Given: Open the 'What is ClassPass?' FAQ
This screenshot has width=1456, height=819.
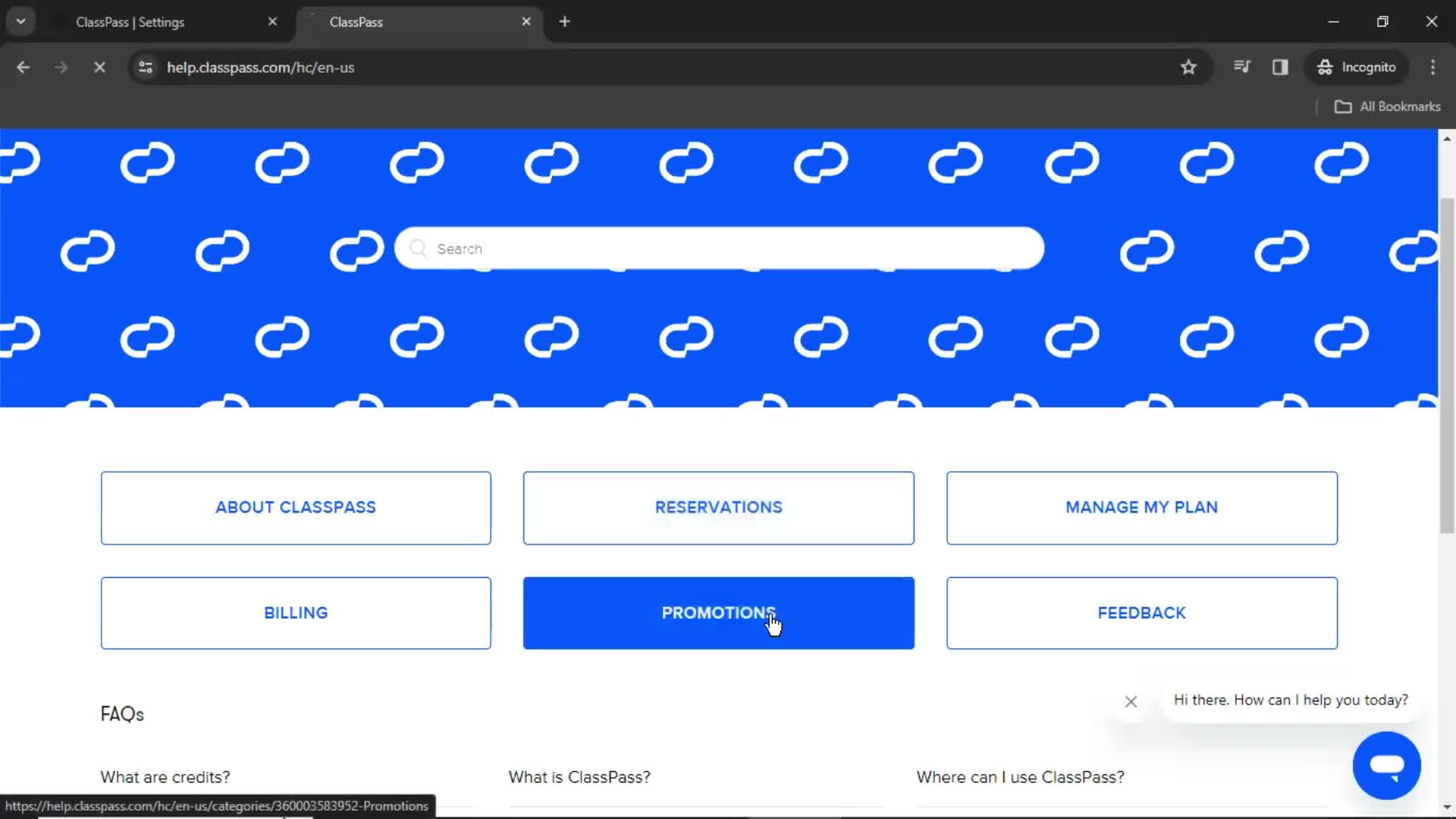Looking at the screenshot, I should pos(579,777).
